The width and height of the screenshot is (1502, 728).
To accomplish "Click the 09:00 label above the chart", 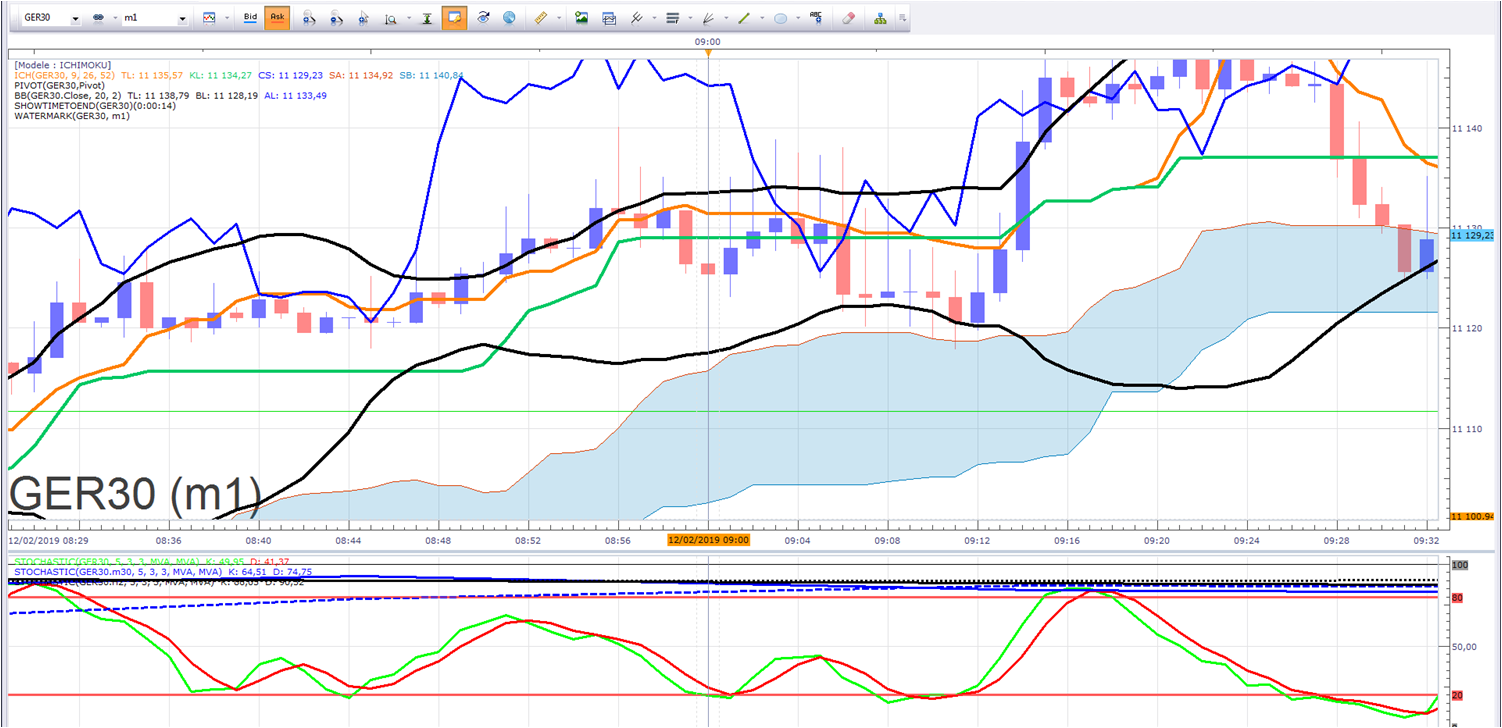I will click(708, 42).
